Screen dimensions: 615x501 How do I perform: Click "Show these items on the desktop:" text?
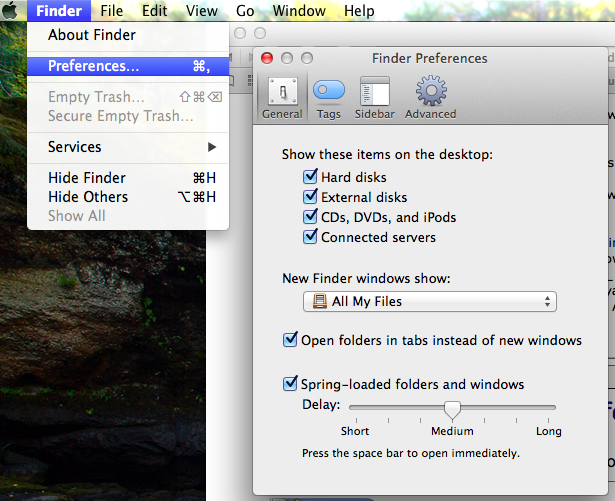387,155
